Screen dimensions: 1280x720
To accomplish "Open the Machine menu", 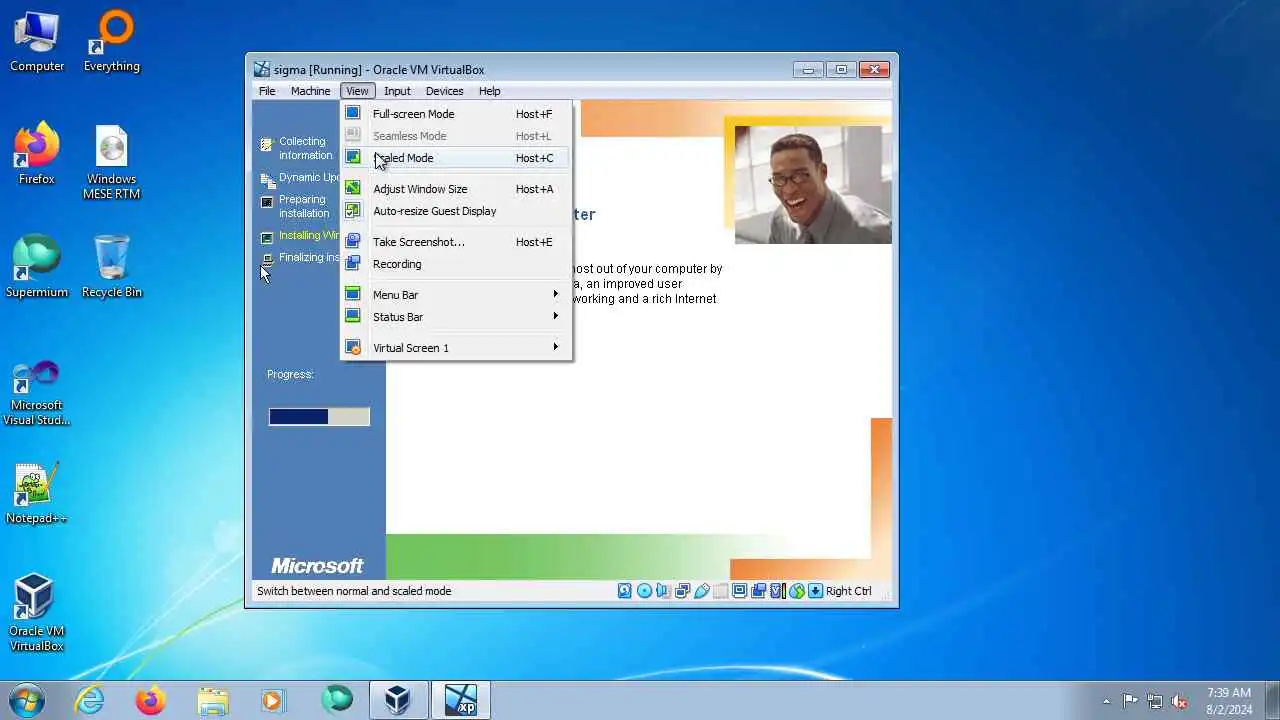I will [x=310, y=91].
